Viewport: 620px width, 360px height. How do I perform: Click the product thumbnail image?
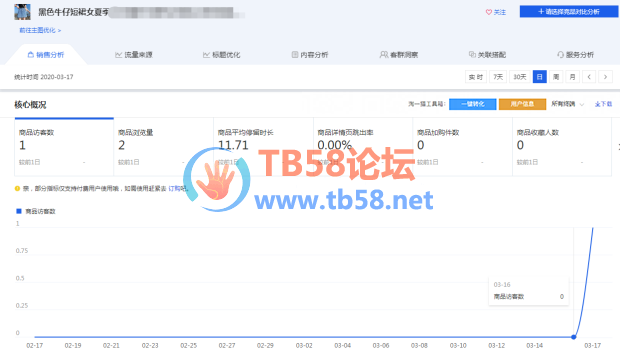click(x=22, y=12)
